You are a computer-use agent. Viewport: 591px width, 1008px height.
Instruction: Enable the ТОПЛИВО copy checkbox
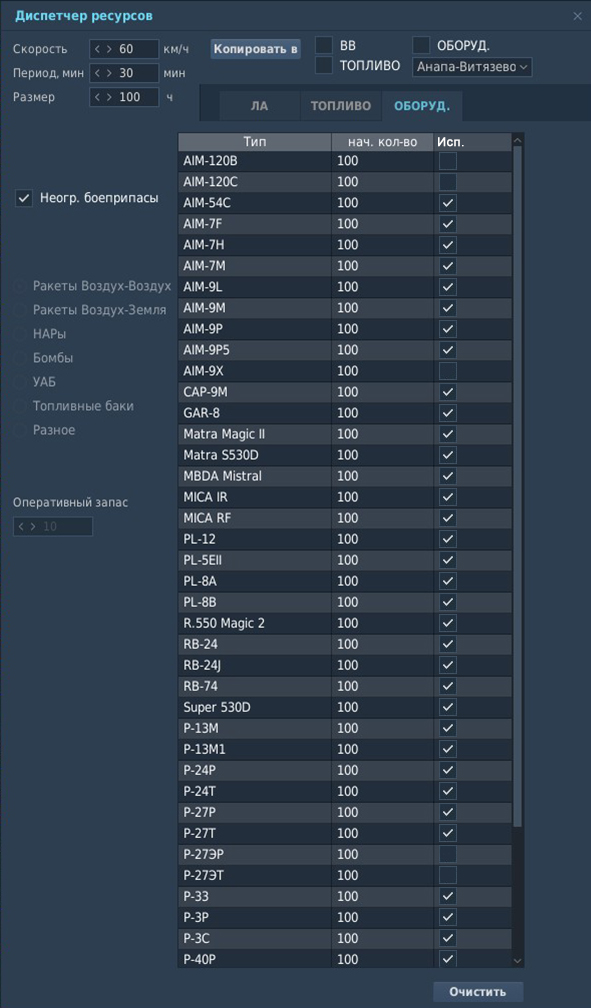(324, 65)
